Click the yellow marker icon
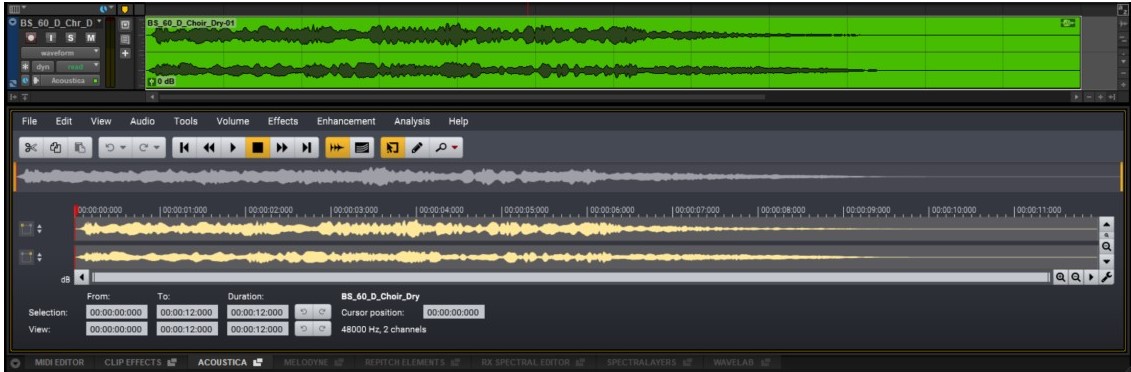This screenshot has width=1131, height=372. [x=124, y=9]
